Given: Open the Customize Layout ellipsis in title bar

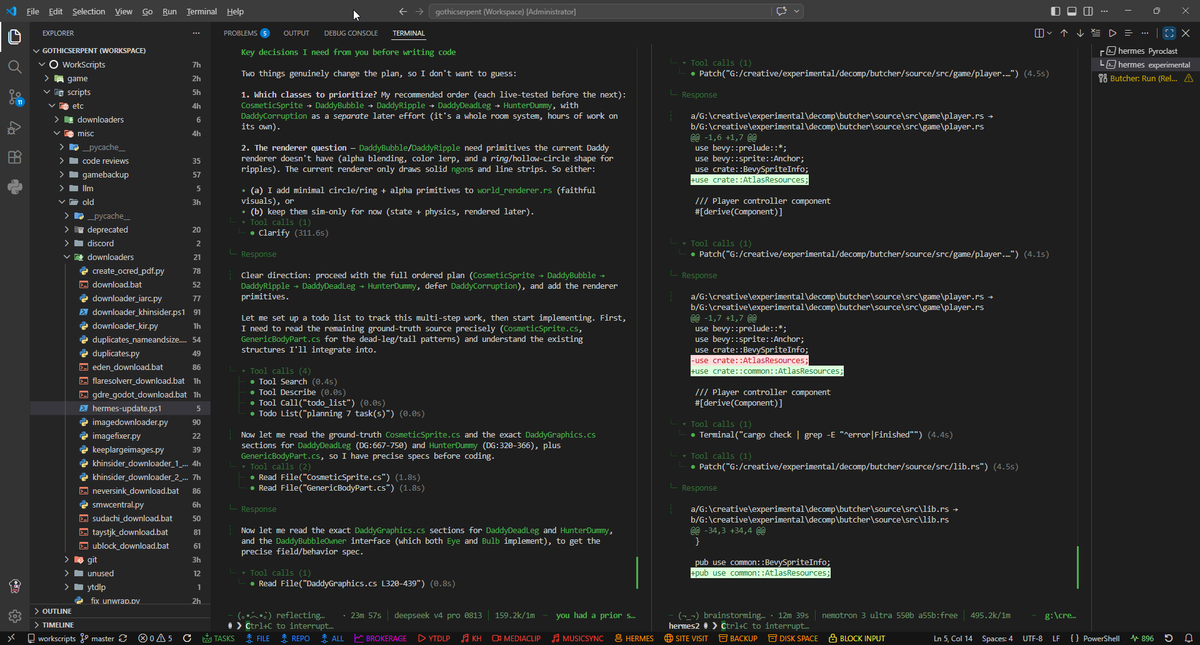Looking at the screenshot, I should pos(1104,11).
